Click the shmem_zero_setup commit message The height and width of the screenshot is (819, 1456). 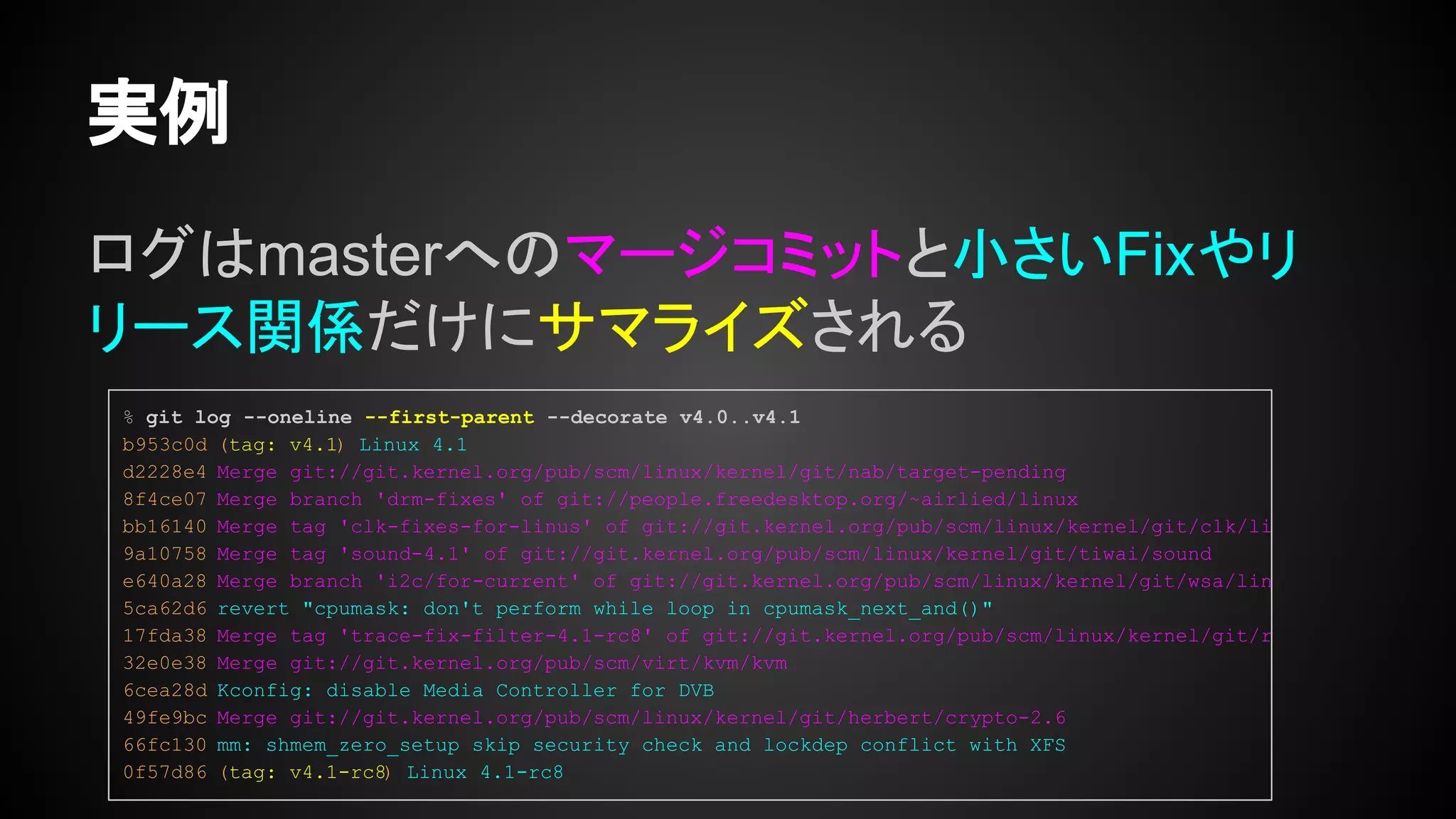641,745
